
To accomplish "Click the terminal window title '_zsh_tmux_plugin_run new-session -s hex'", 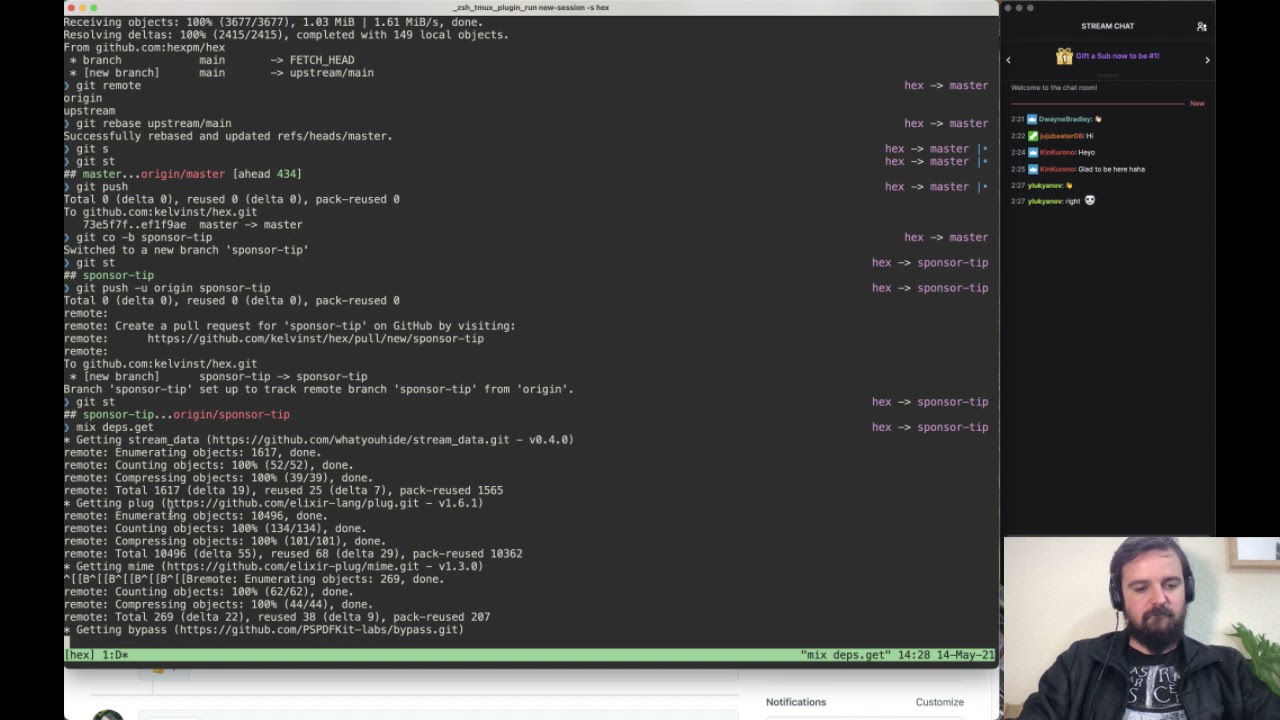I will tap(531, 7).
